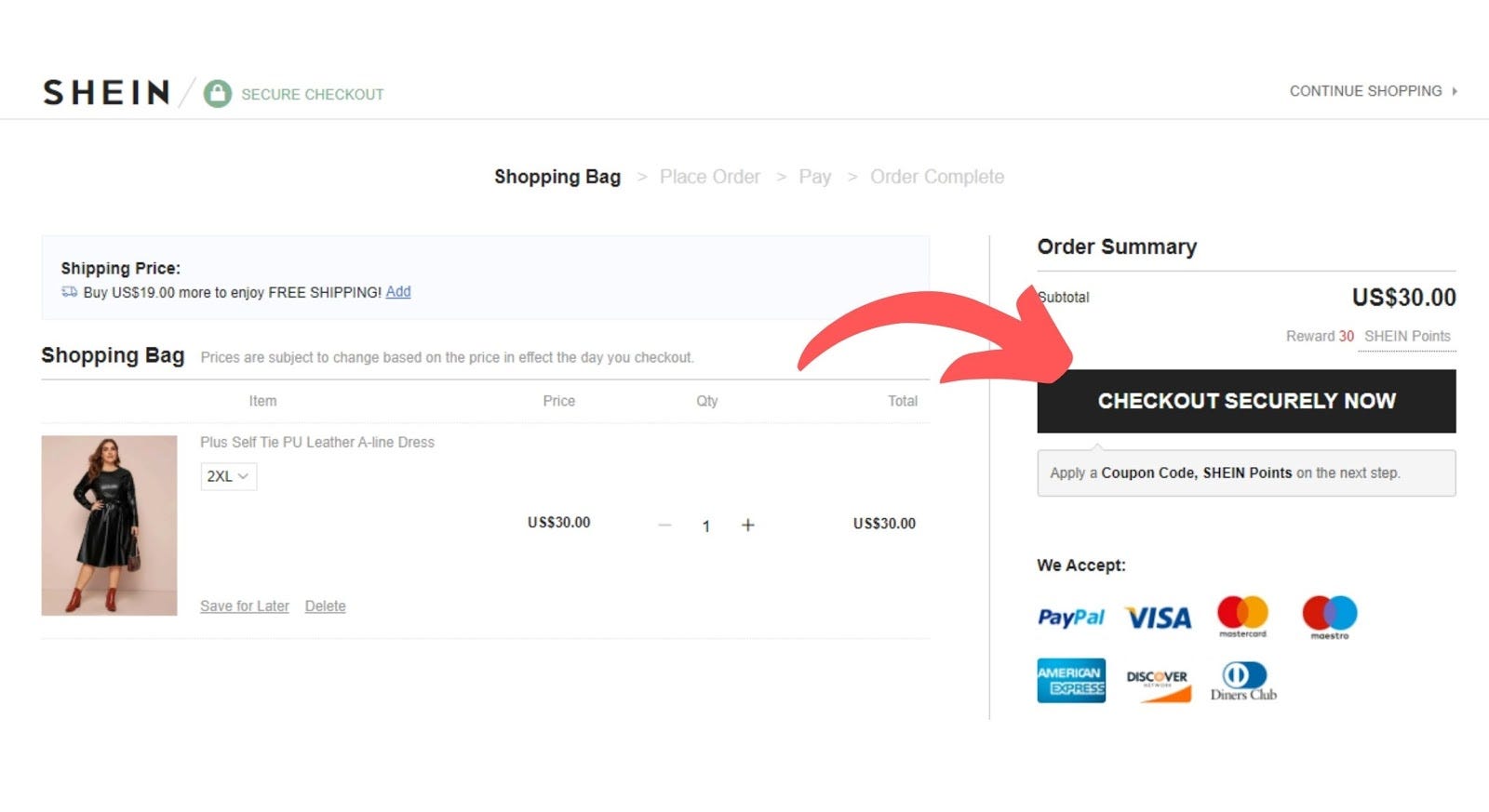Click the Order Summary heading
The width and height of the screenshot is (1489, 812).
click(x=1117, y=246)
